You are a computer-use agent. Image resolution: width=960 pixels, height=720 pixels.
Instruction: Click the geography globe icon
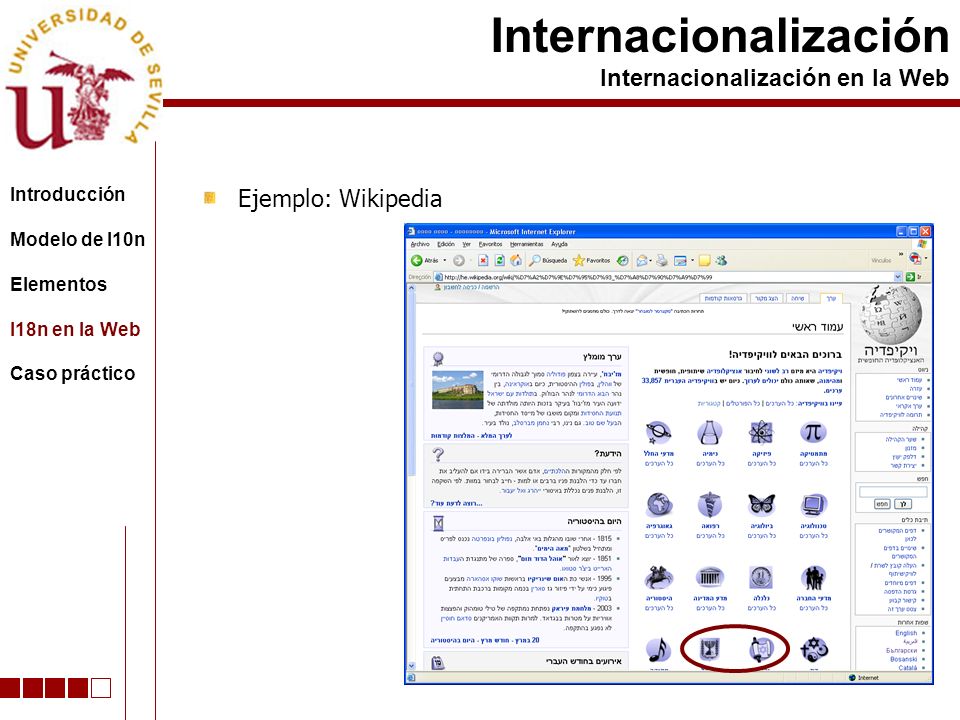click(x=659, y=505)
